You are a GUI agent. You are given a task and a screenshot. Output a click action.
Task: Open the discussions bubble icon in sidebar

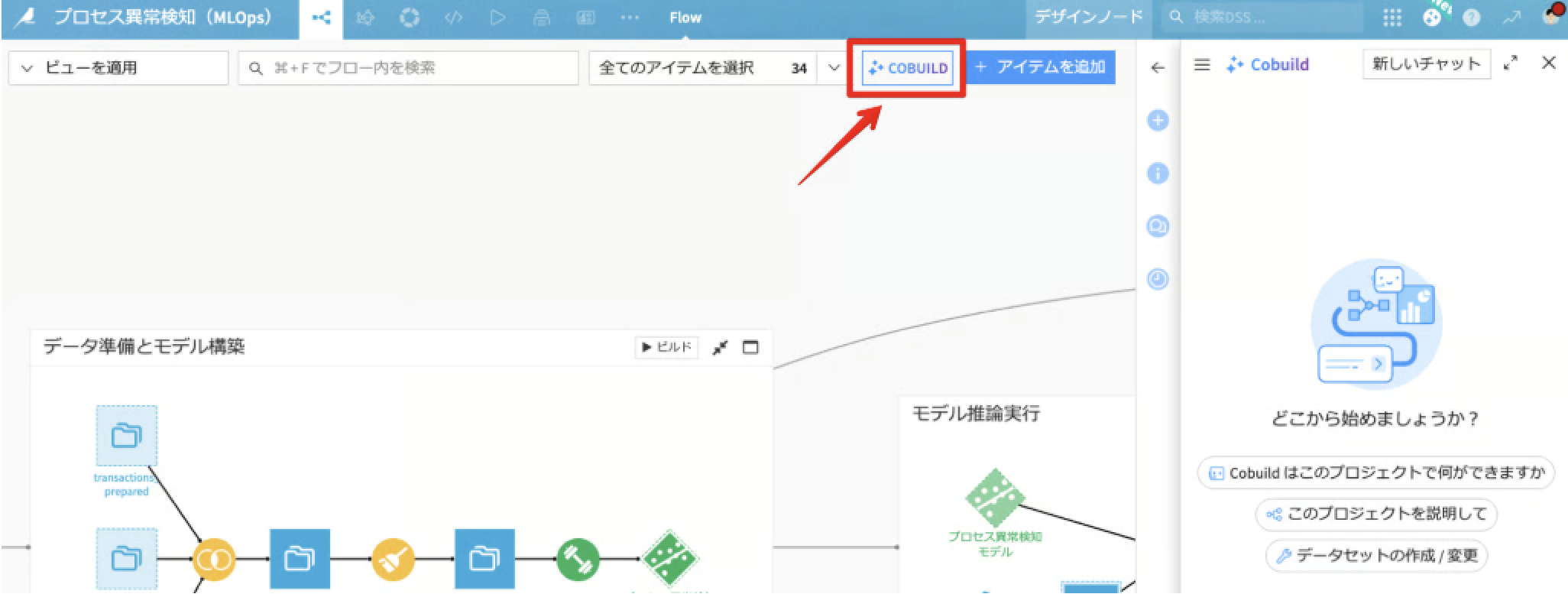[x=1158, y=226]
